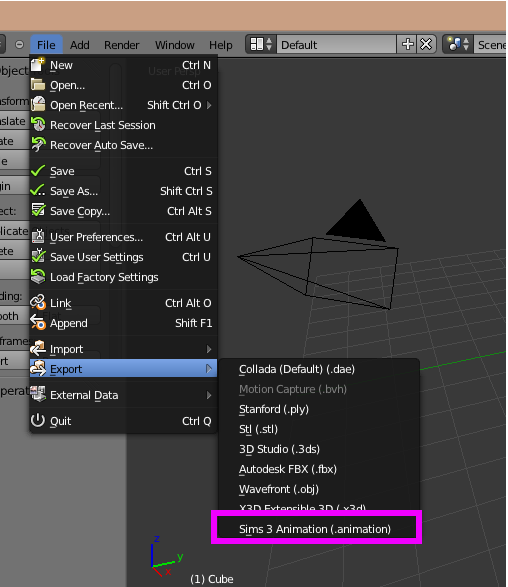Click the Save checkmark icon
Image resolution: width=508 pixels, height=587 pixels.
click(x=38, y=171)
